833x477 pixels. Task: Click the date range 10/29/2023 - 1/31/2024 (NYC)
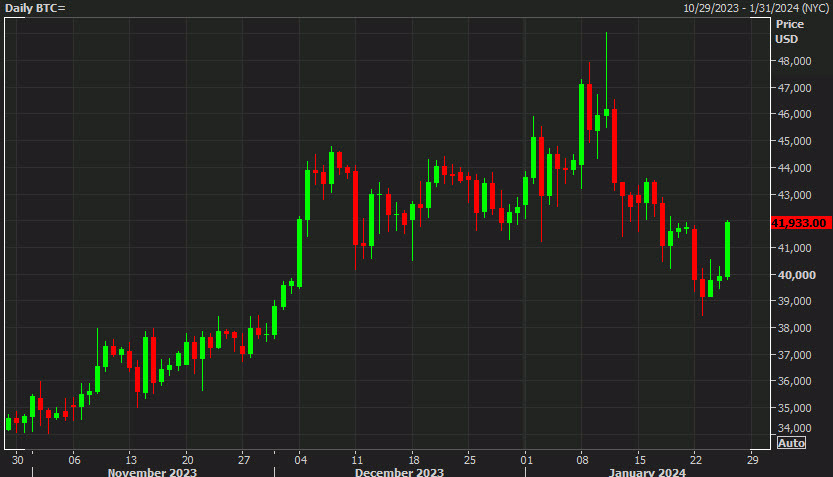click(756, 8)
